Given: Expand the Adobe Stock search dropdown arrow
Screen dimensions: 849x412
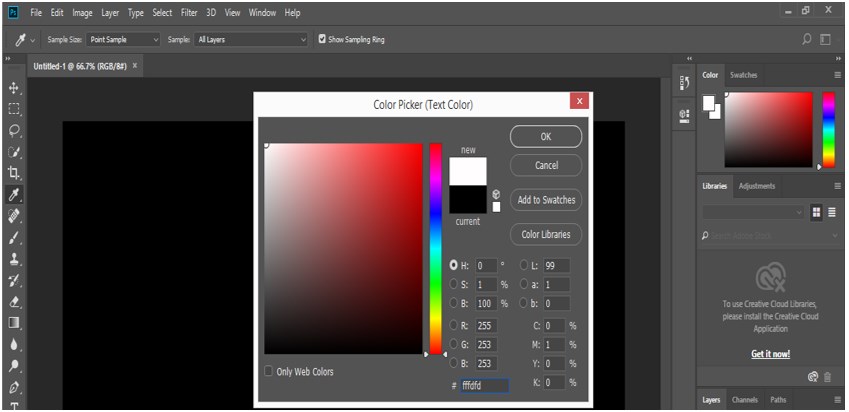Looking at the screenshot, I should point(834,236).
